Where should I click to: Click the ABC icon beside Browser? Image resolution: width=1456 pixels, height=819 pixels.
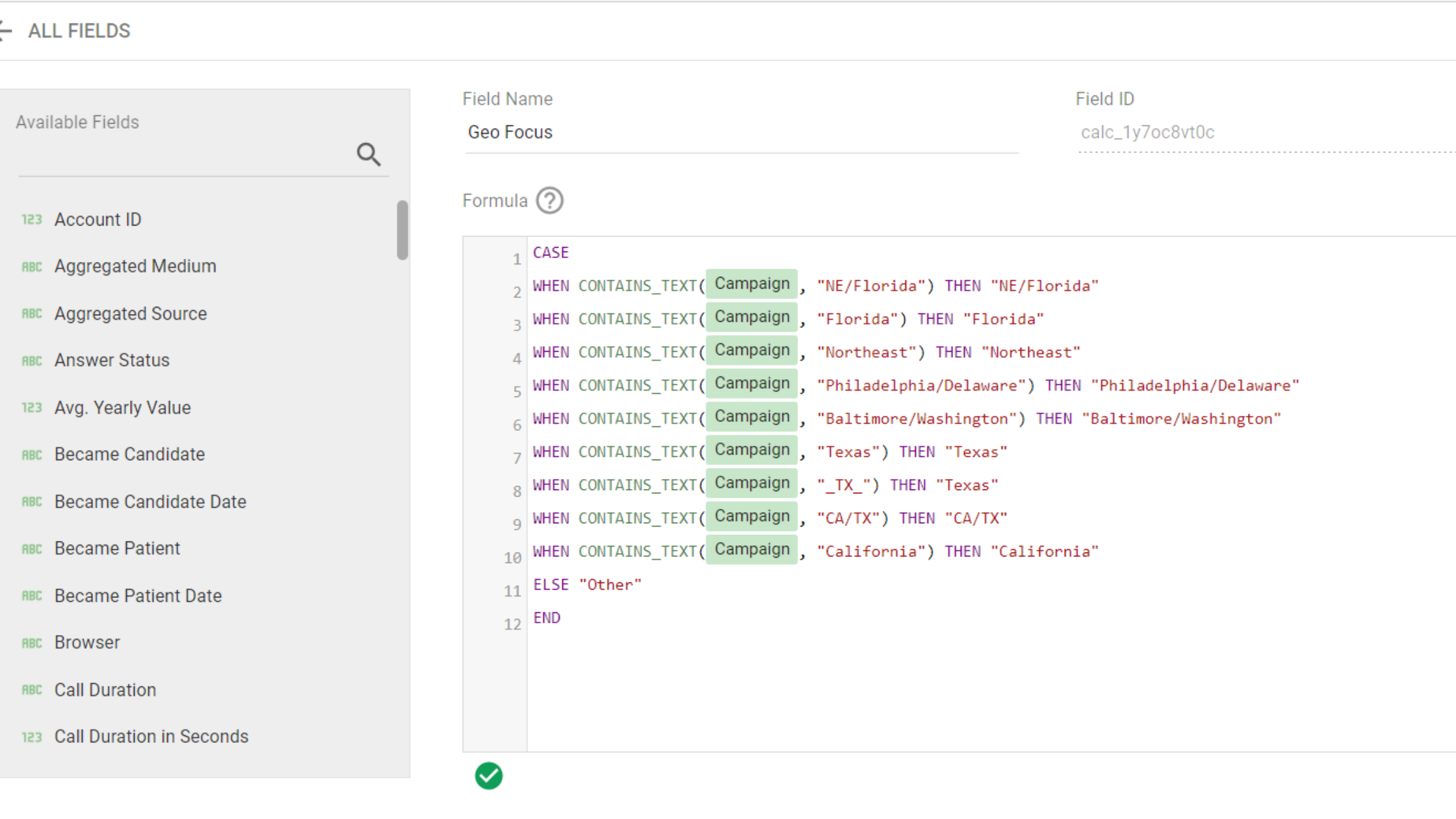point(32,643)
